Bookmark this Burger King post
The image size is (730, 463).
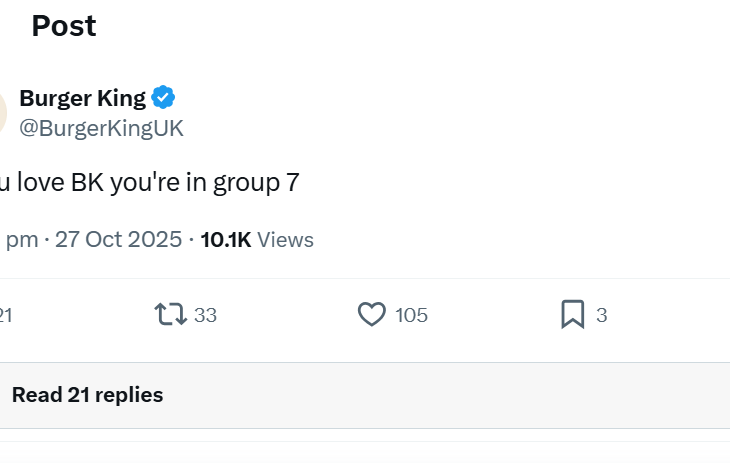pyautogui.click(x=572, y=315)
